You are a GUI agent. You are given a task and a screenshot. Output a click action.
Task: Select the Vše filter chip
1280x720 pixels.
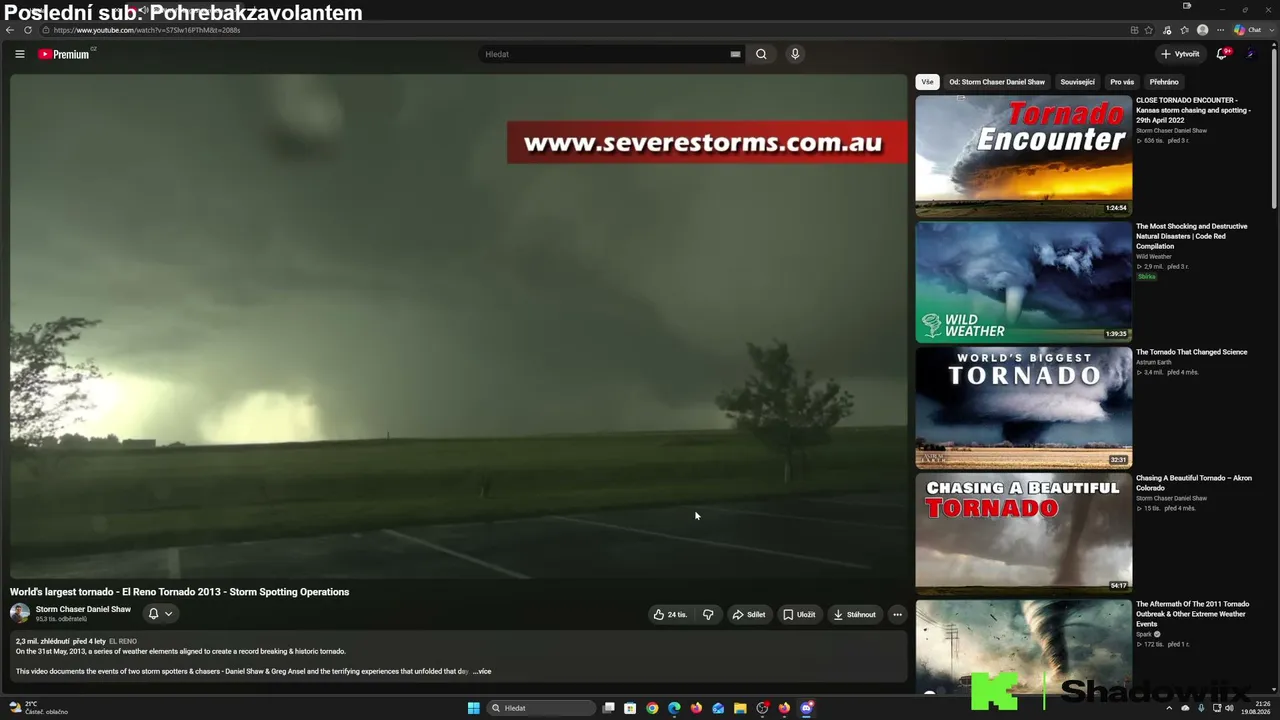(x=927, y=82)
